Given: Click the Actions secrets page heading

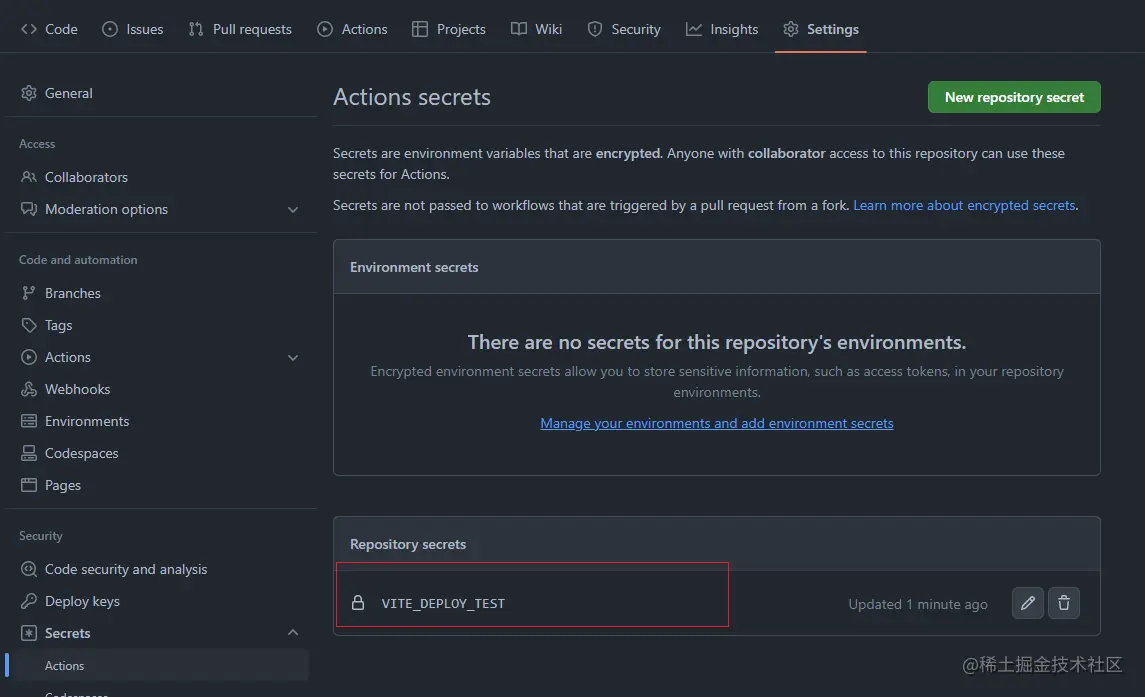Looking at the screenshot, I should (x=412, y=97).
